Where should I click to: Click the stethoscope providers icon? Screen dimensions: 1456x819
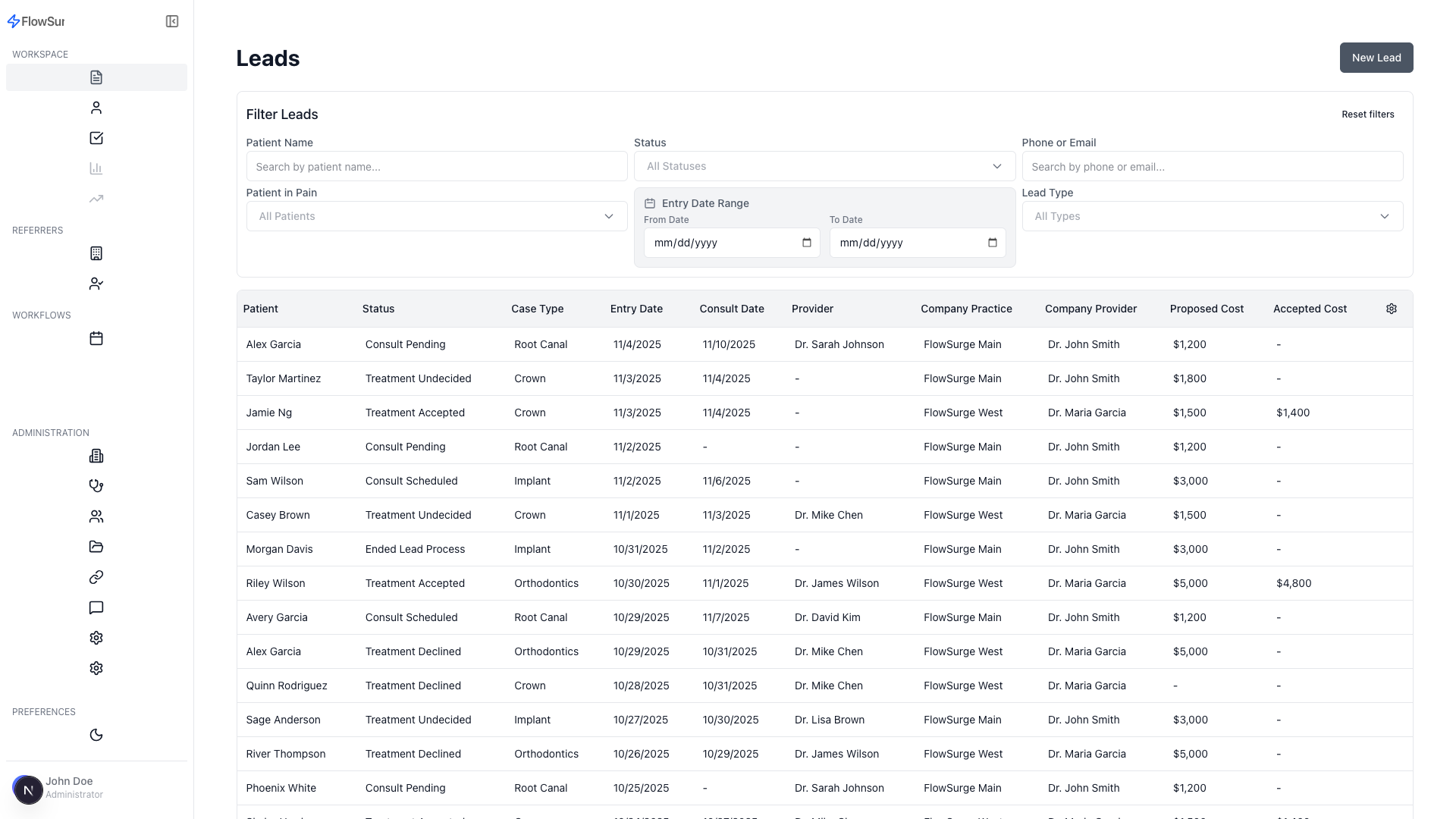tap(96, 486)
